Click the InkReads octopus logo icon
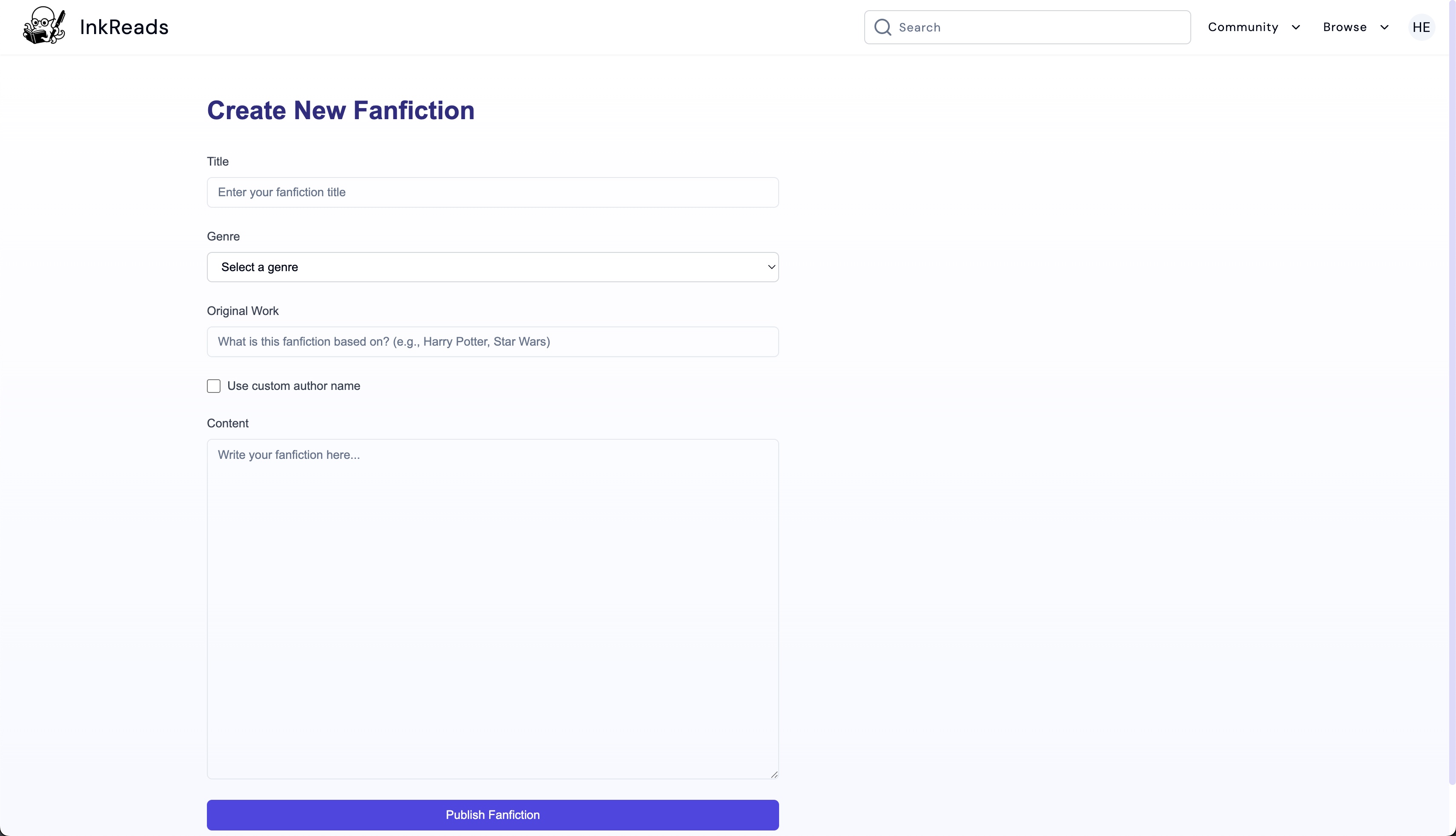 (x=44, y=26)
